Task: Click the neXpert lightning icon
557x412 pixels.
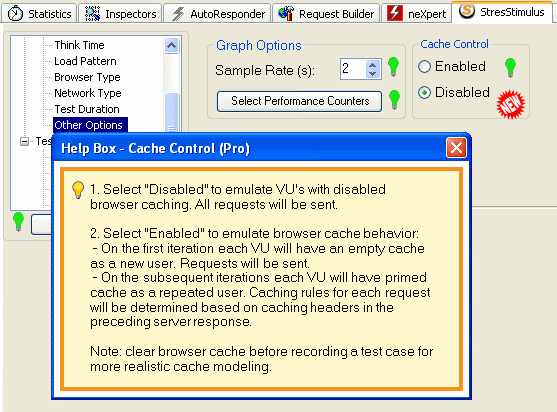Action: coord(395,13)
